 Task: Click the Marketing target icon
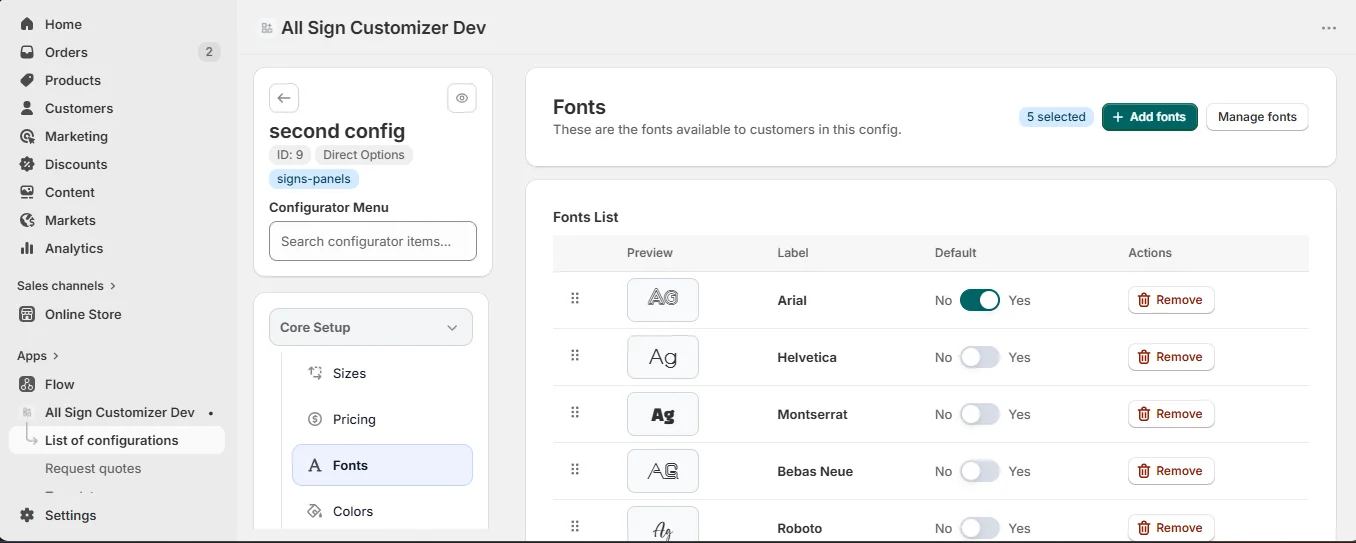tap(27, 136)
